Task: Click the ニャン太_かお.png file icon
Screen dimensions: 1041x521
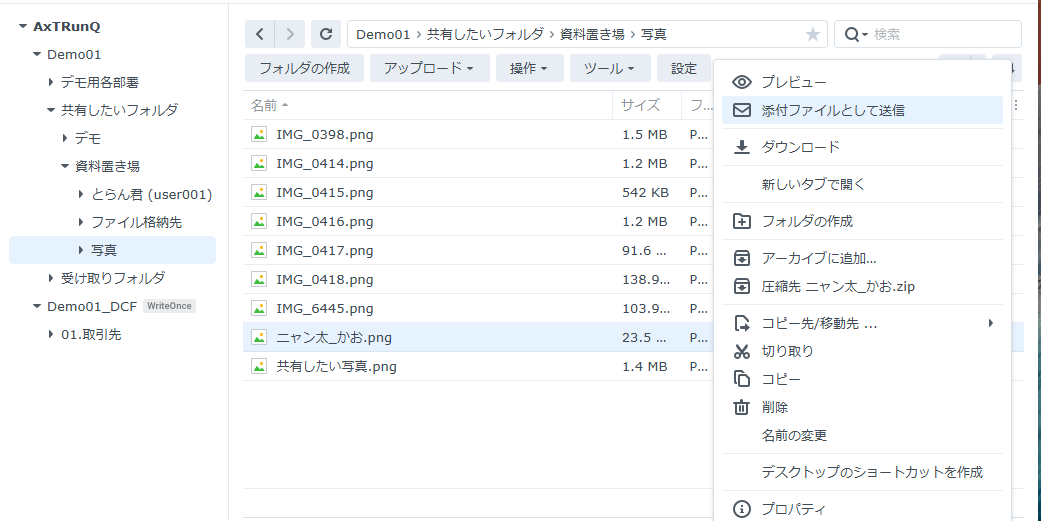Action: (x=259, y=337)
